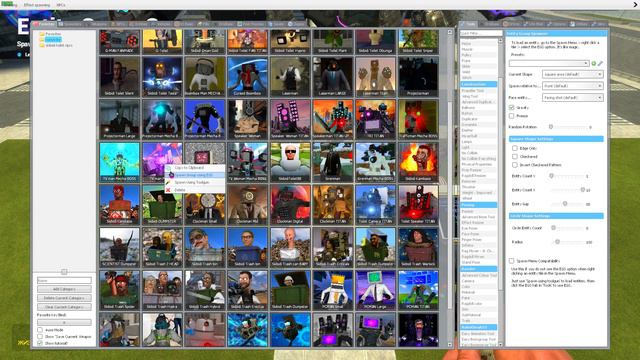Select the Skibidi DUMPSTER entity tile
640x360 pixels.
tap(162, 204)
